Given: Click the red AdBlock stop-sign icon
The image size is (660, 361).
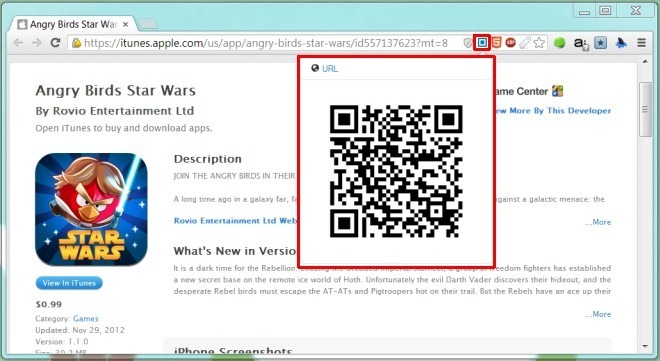Looking at the screenshot, I should 511,43.
